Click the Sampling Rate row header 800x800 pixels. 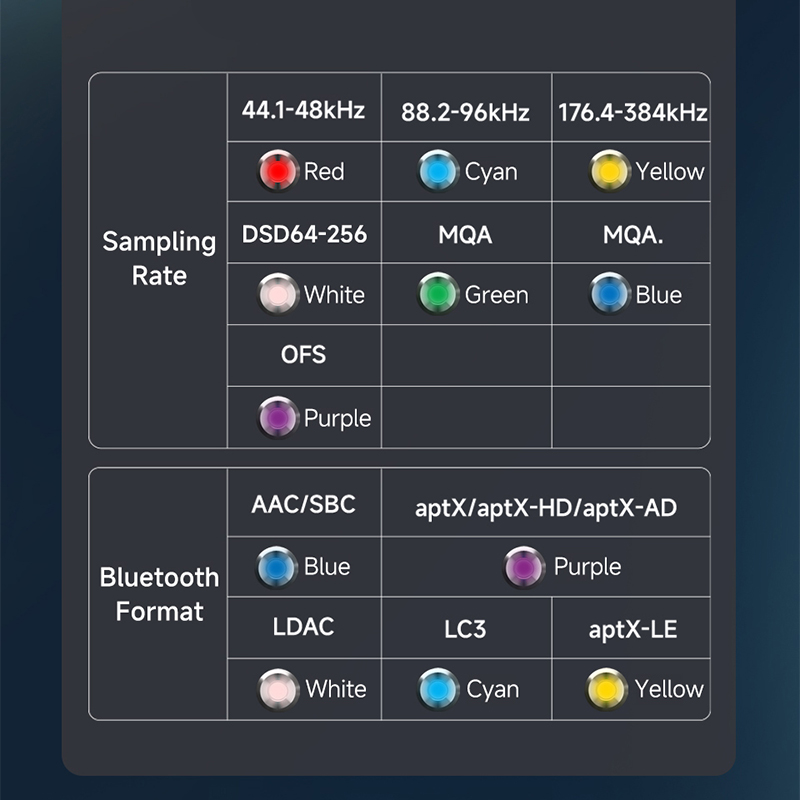click(x=159, y=259)
